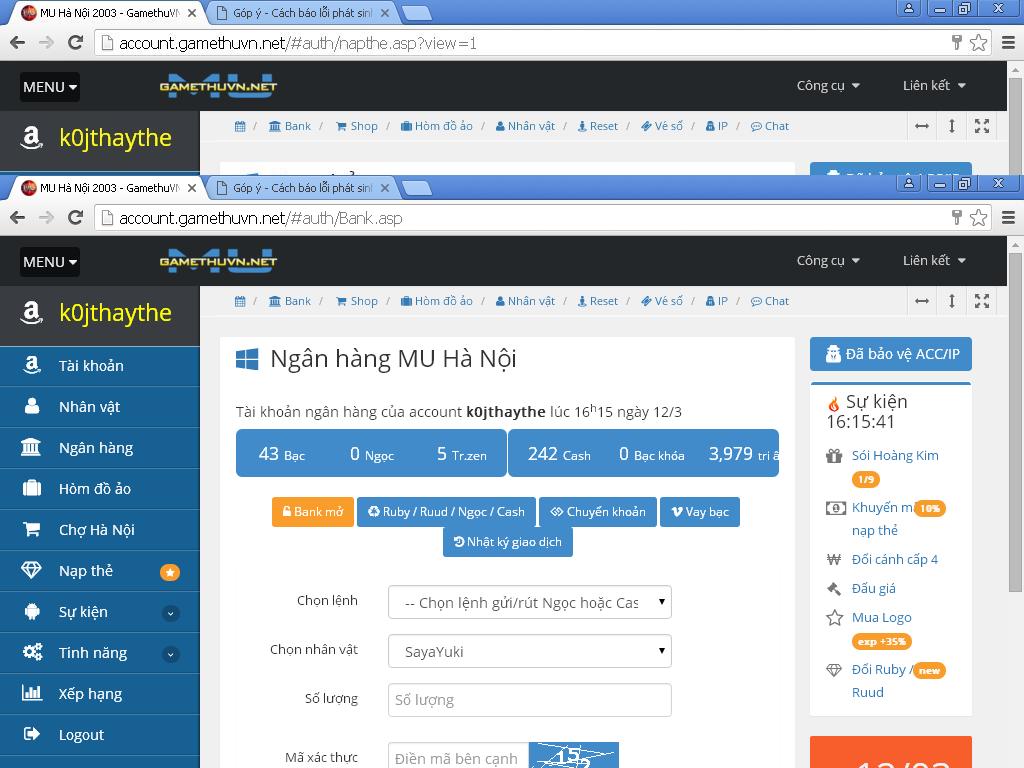The image size is (1024, 768).
Task: Click the Vay bạc button
Action: click(x=700, y=512)
